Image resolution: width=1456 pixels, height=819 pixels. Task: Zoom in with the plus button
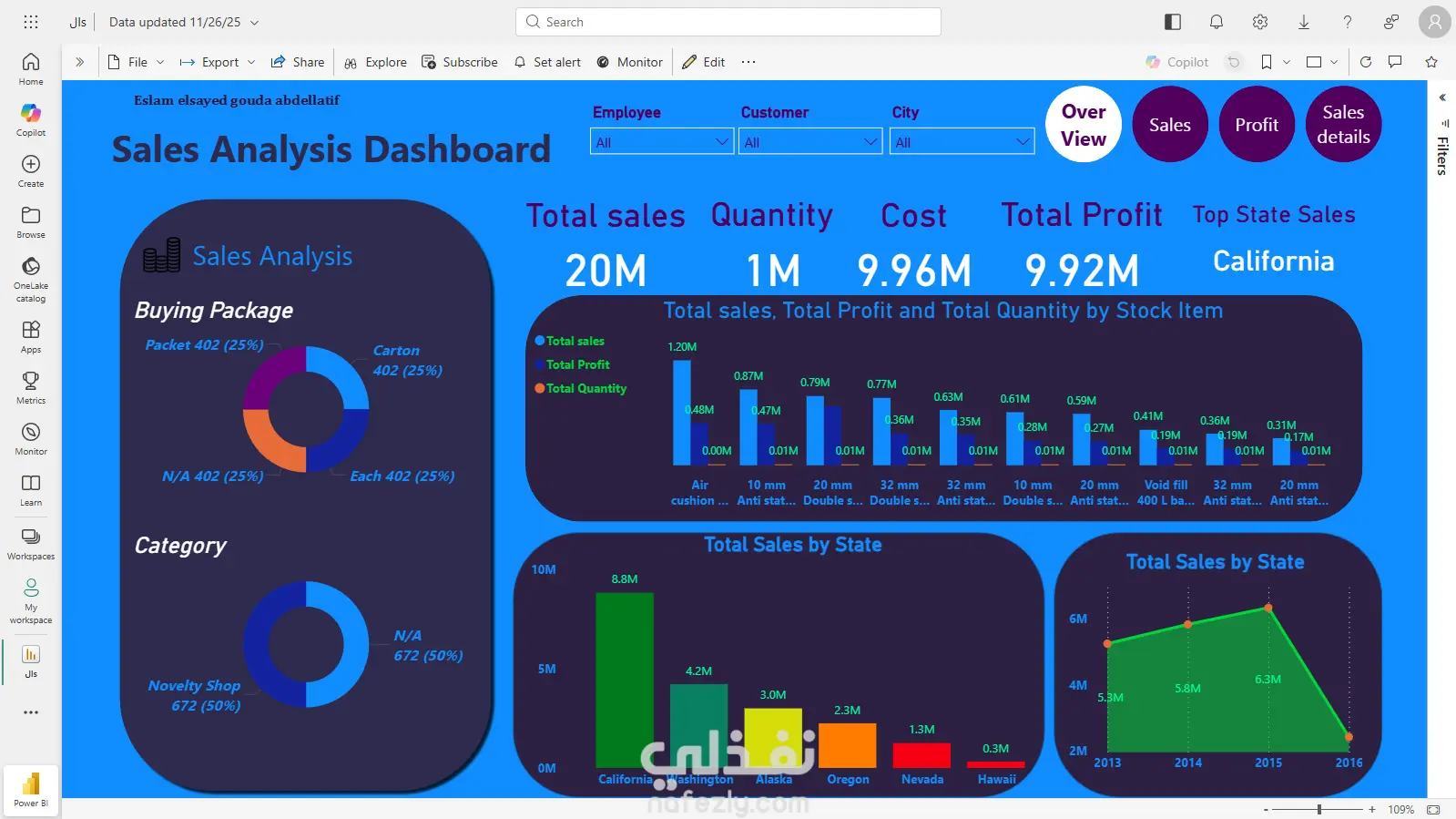tap(1372, 809)
